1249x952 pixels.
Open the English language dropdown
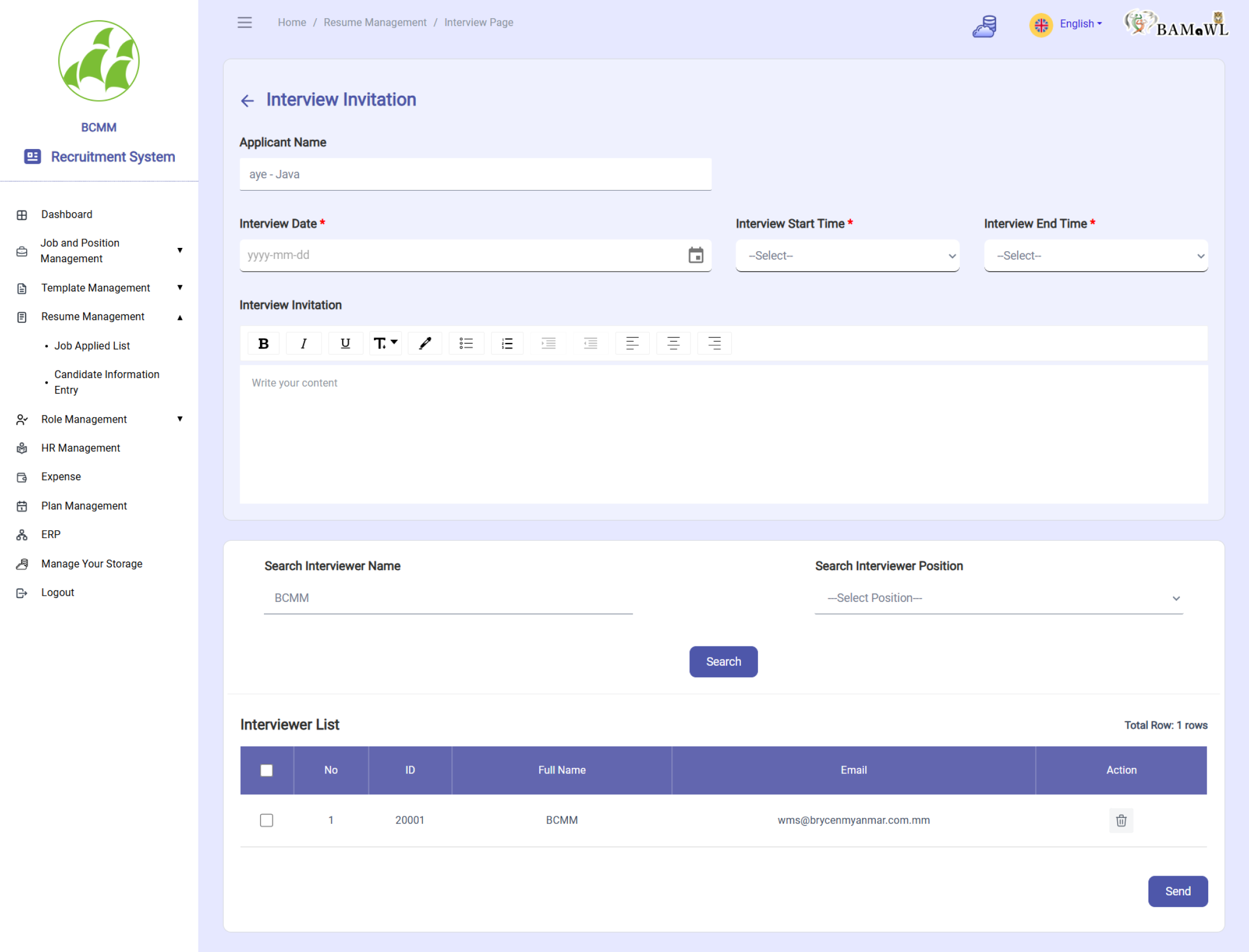coord(1081,24)
